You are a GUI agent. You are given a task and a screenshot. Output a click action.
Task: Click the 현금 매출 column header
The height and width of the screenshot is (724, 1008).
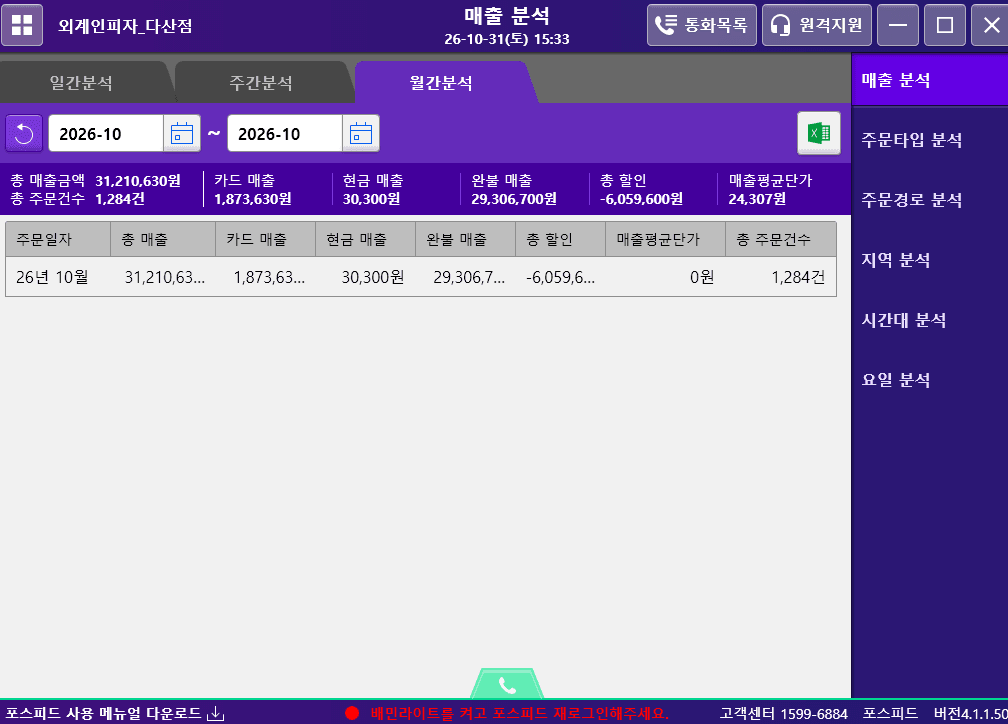coord(365,239)
